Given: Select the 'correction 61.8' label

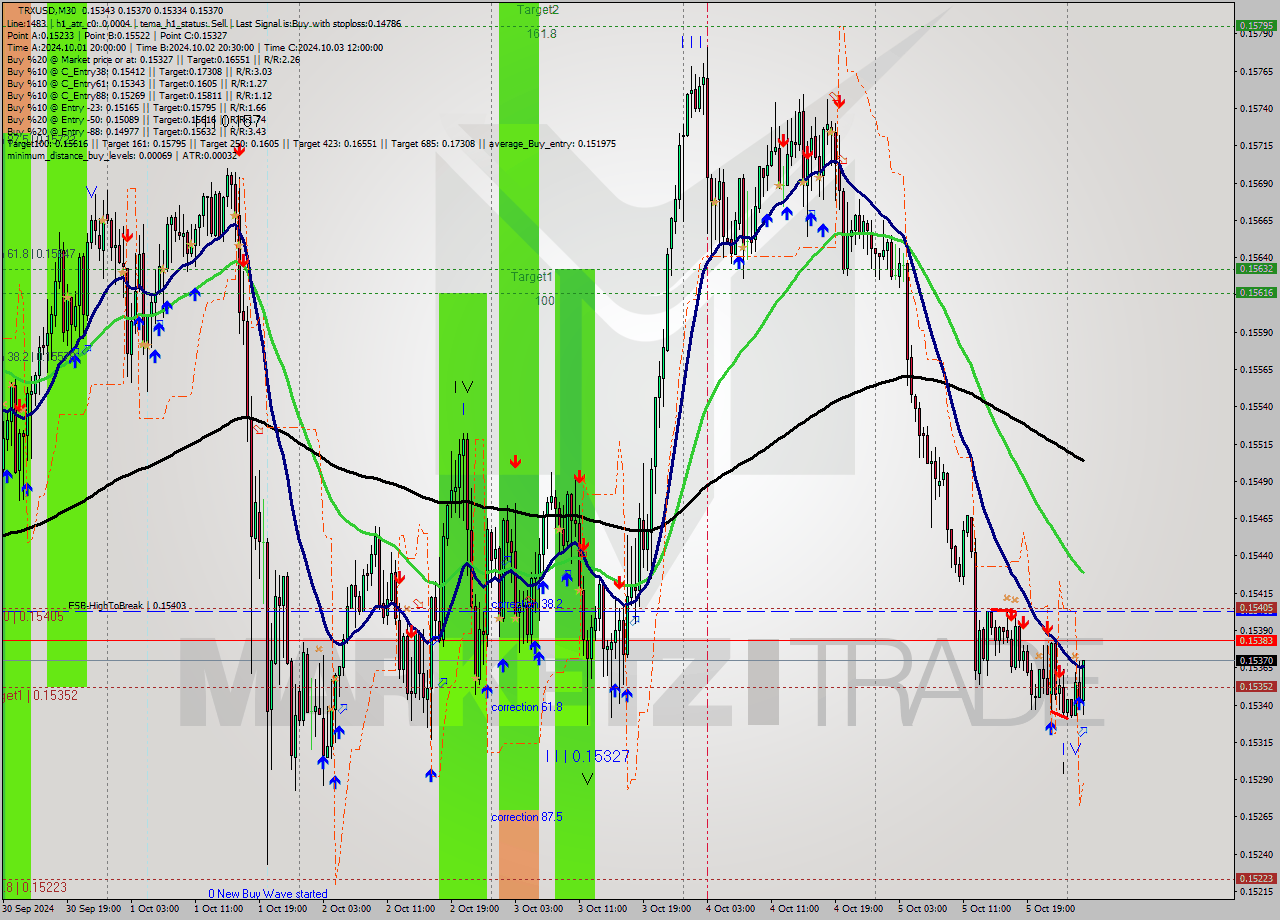Looking at the screenshot, I should pos(527,707).
